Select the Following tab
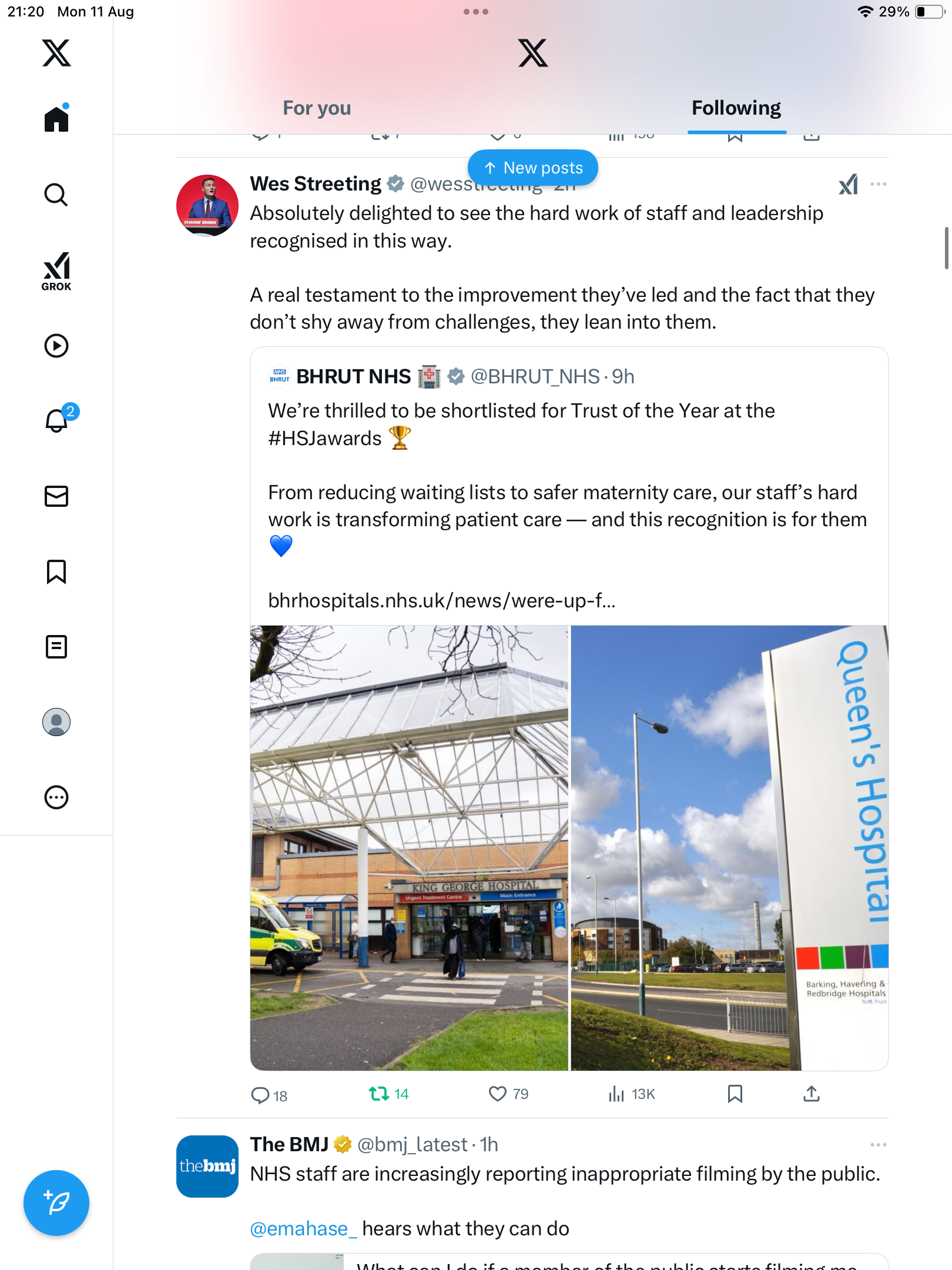 736,108
